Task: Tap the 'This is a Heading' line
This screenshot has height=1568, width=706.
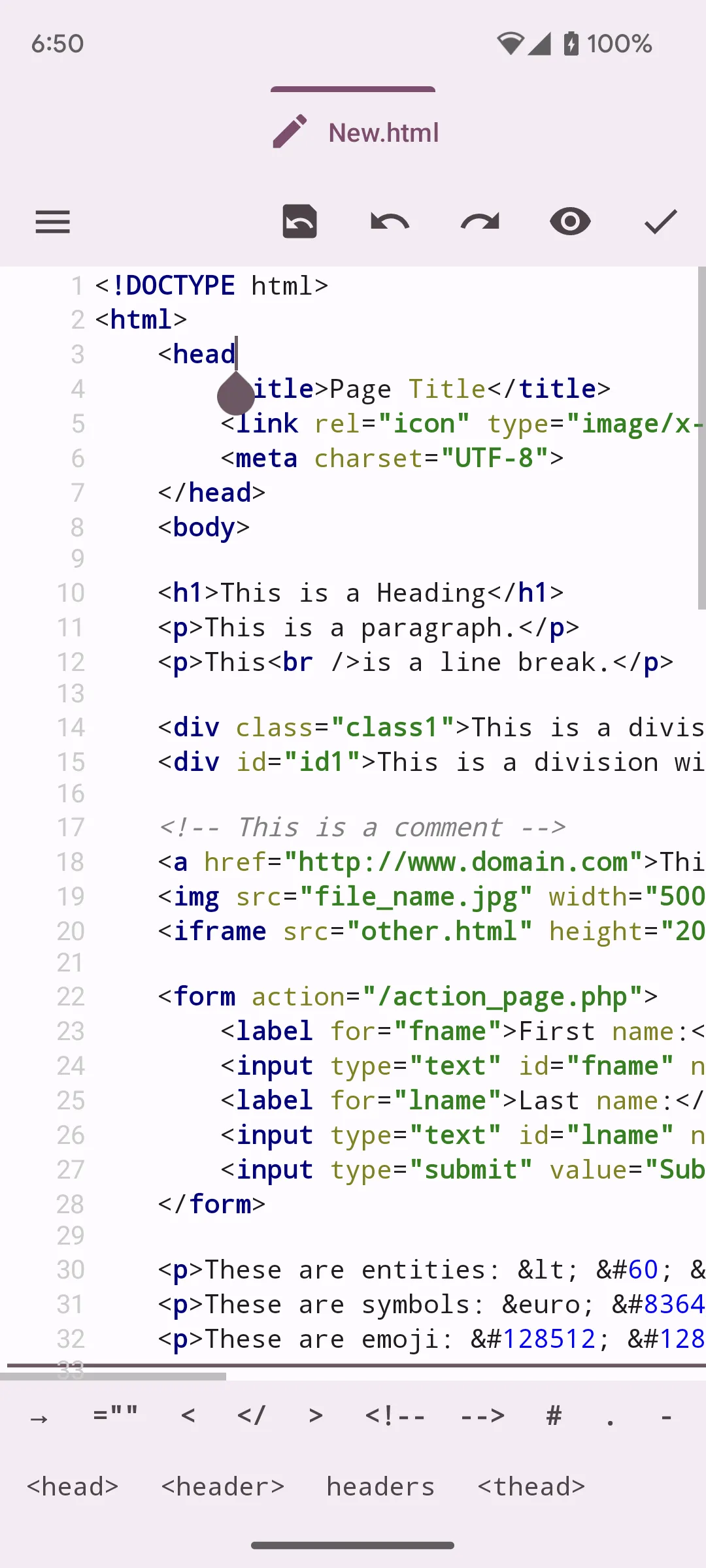Action: (x=361, y=593)
